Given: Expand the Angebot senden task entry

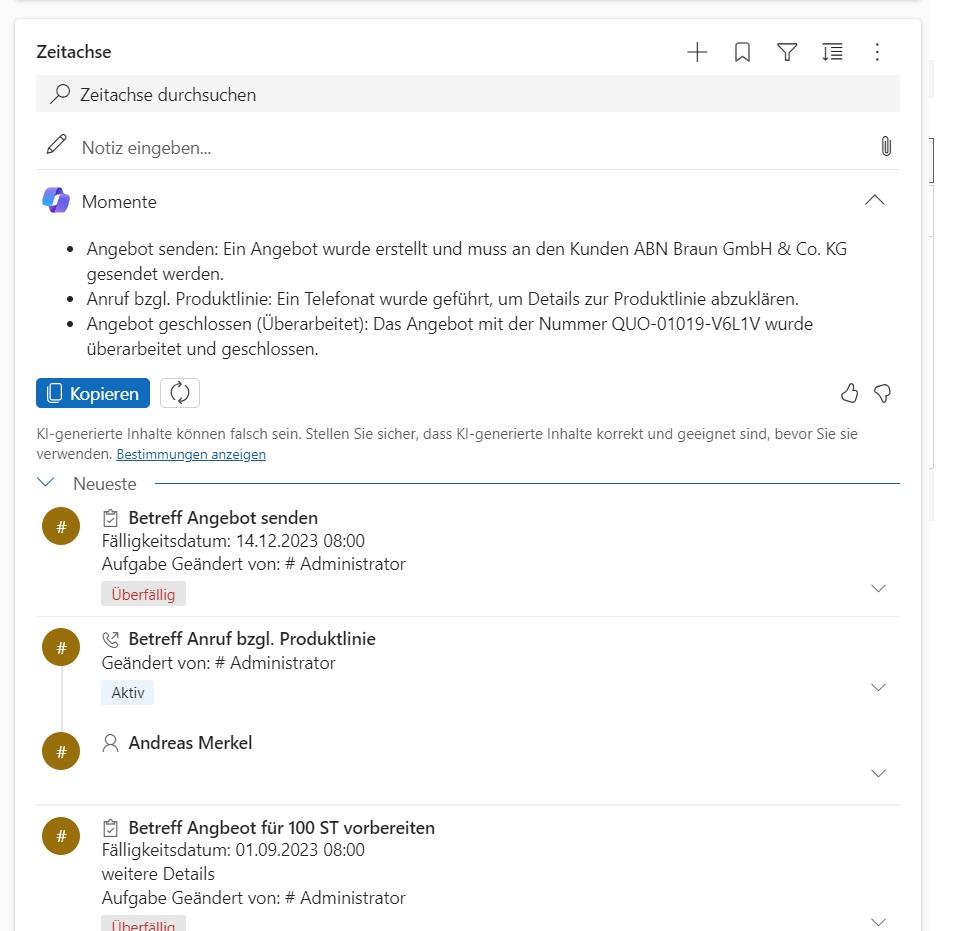Looking at the screenshot, I should click(x=878, y=588).
